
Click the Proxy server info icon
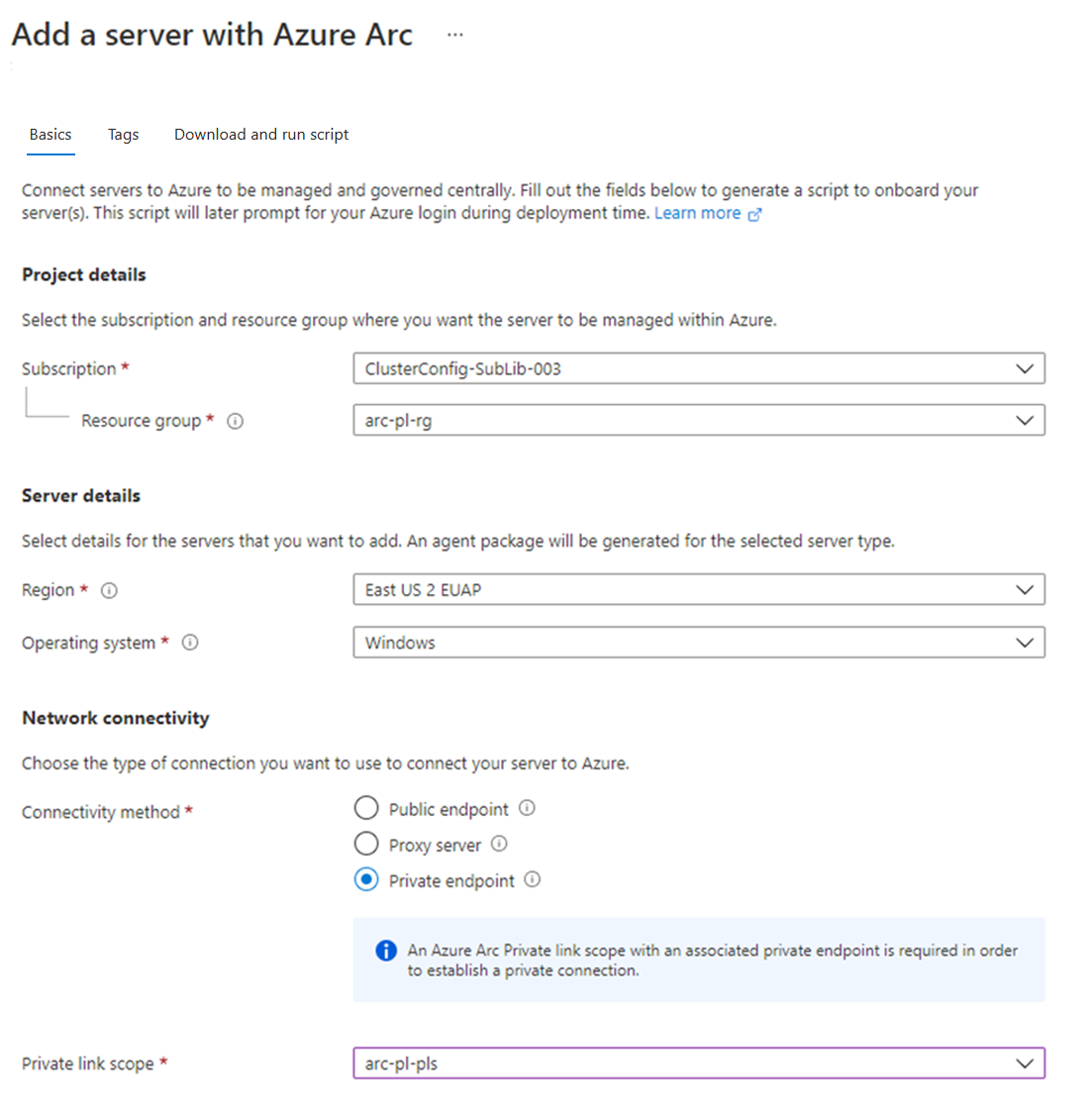click(x=500, y=844)
